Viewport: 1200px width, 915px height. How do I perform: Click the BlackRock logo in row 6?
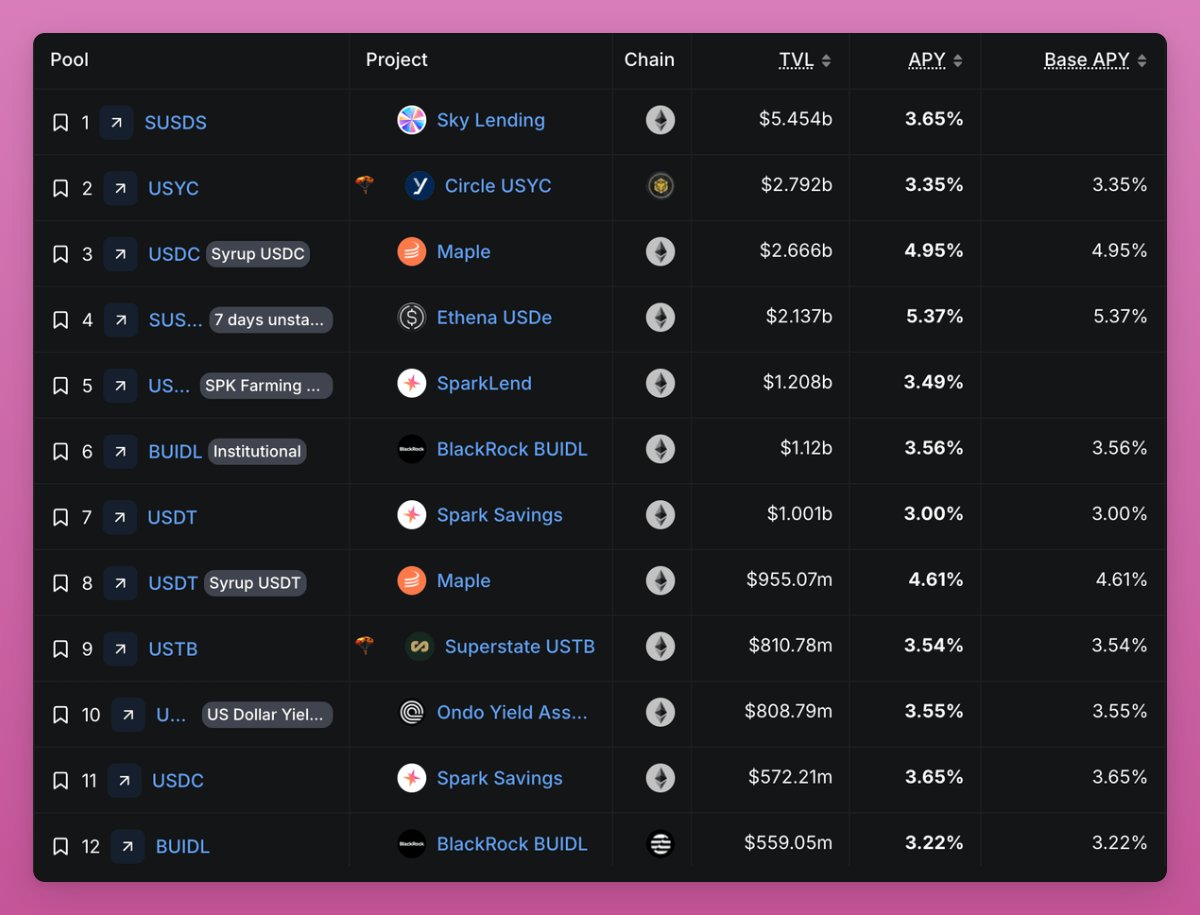[x=411, y=449]
